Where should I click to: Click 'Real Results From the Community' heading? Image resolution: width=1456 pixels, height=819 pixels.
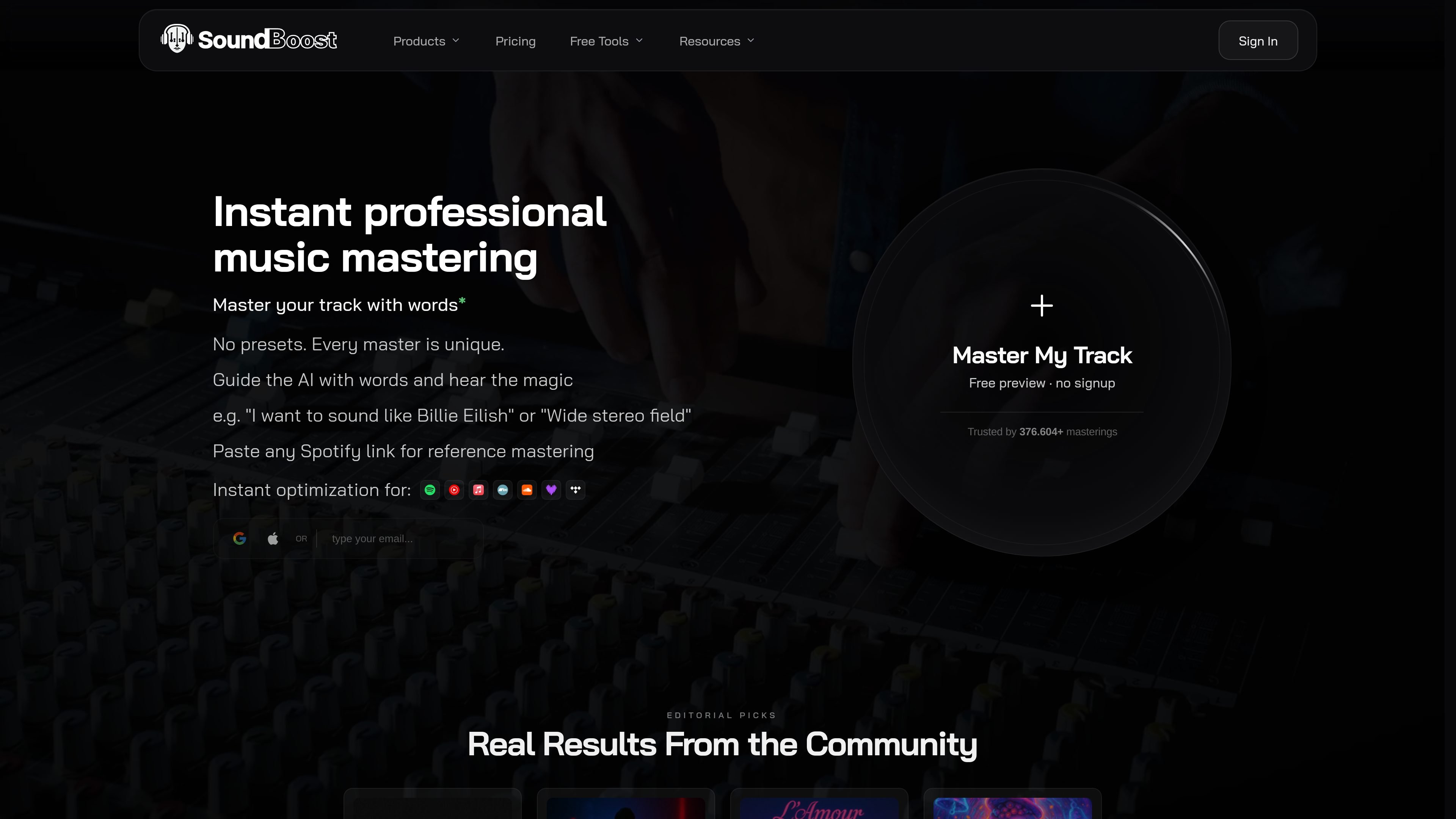coord(722,744)
